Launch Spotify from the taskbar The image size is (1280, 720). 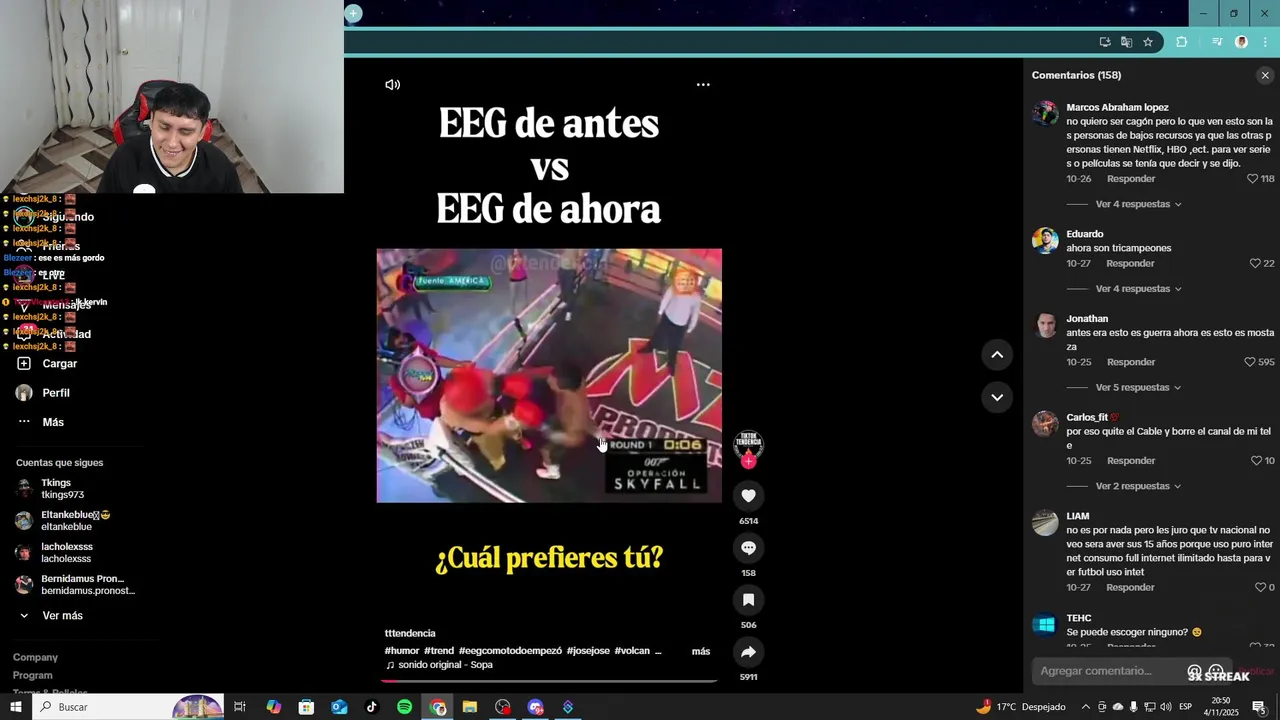404,707
